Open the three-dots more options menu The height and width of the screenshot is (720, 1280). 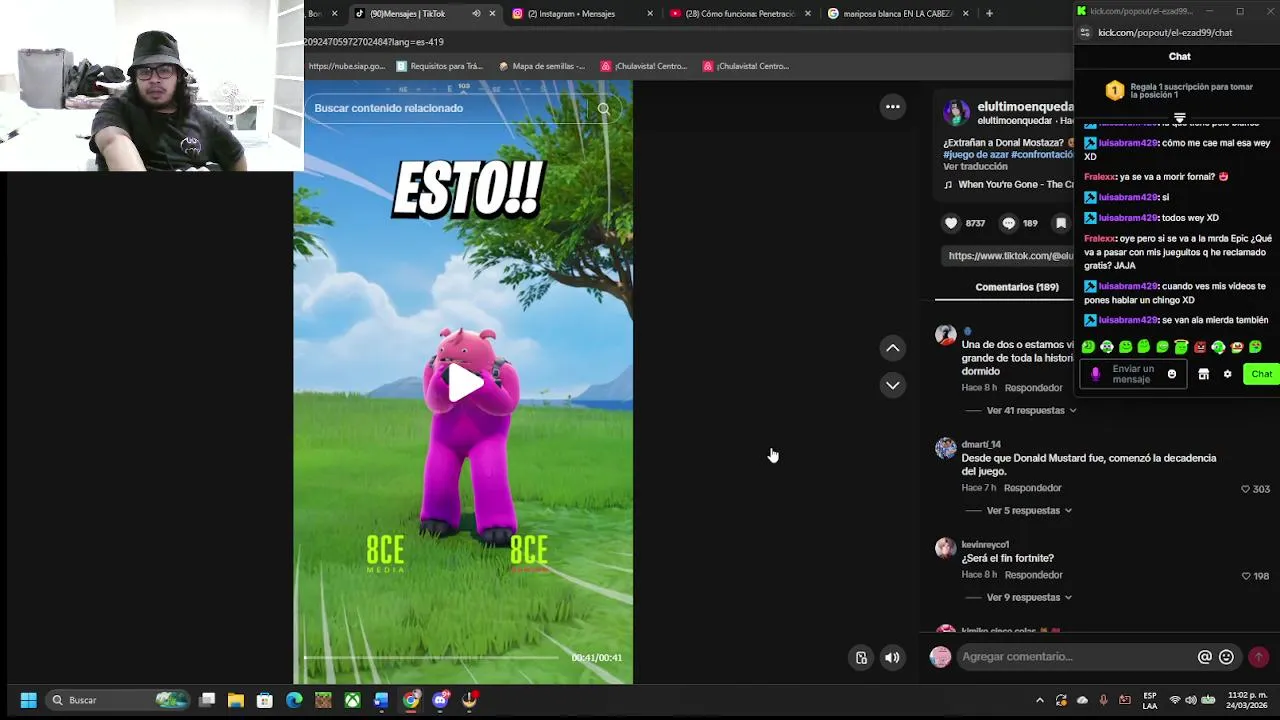coord(893,107)
